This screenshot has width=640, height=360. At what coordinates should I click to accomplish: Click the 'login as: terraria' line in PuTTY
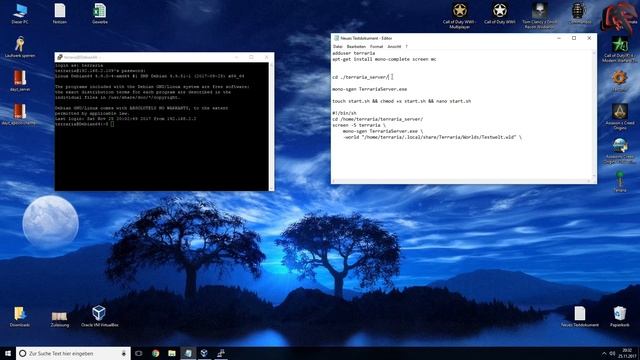click(x=79, y=65)
